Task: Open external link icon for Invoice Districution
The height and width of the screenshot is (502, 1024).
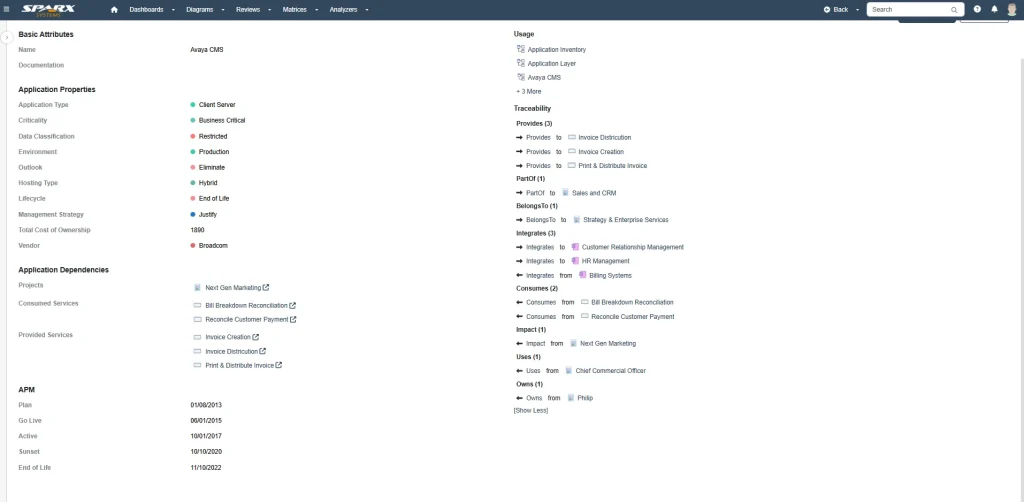Action: [x=263, y=351]
